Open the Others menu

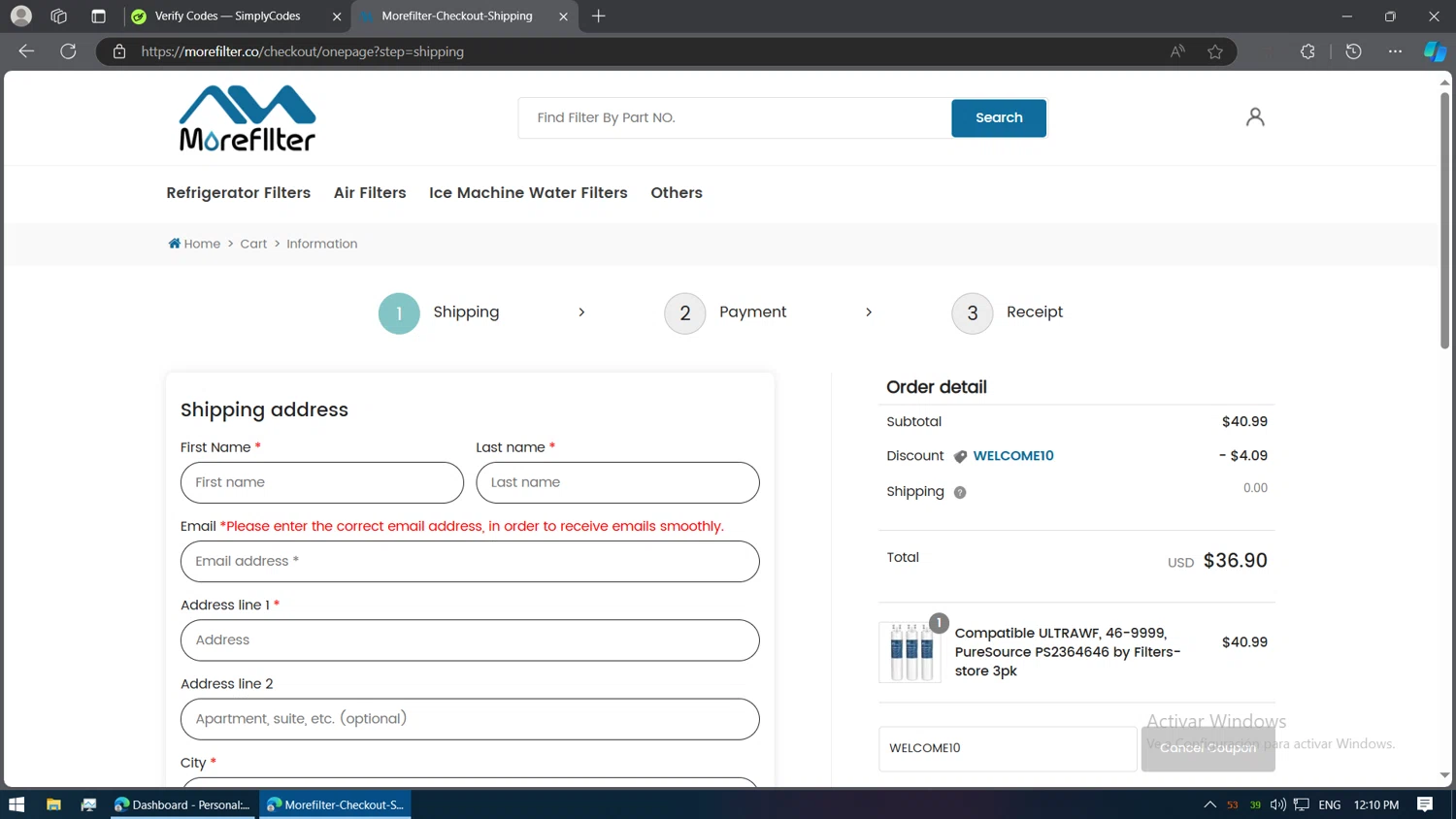[677, 193]
